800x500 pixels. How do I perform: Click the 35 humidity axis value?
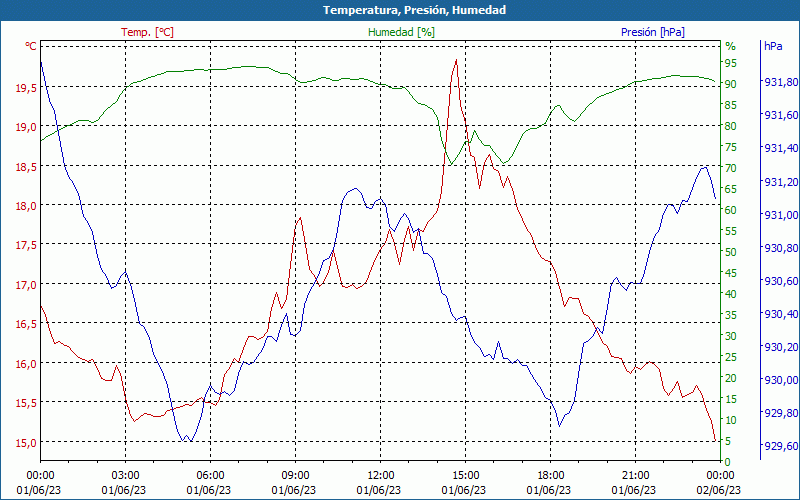coord(731,315)
